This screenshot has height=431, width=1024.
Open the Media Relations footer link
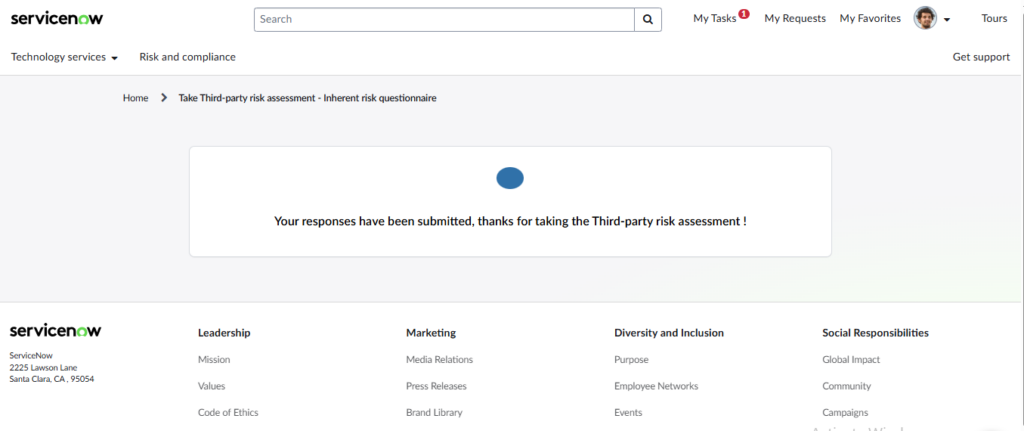click(x=439, y=360)
